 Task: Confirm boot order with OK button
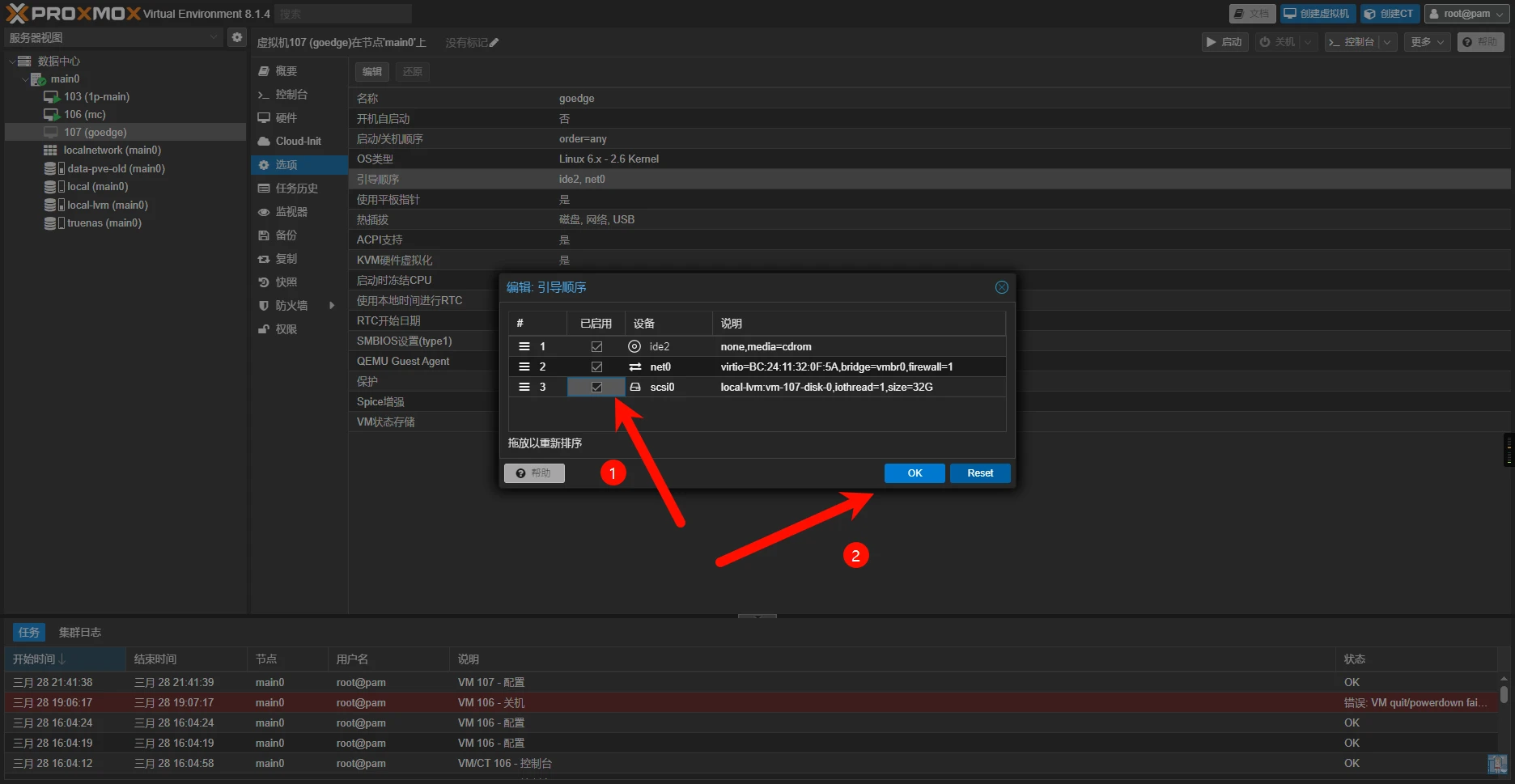pyautogui.click(x=914, y=473)
